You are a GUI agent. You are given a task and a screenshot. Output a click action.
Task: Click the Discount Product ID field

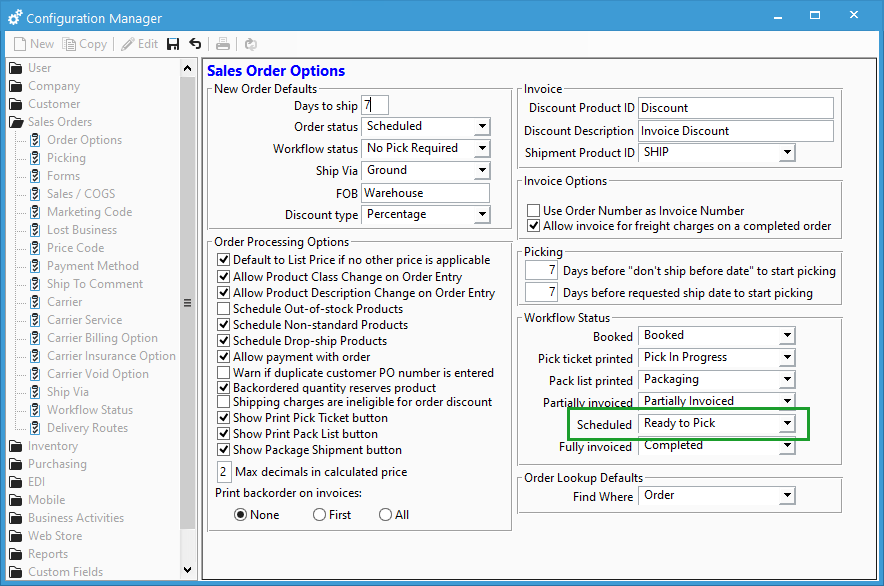click(736, 108)
